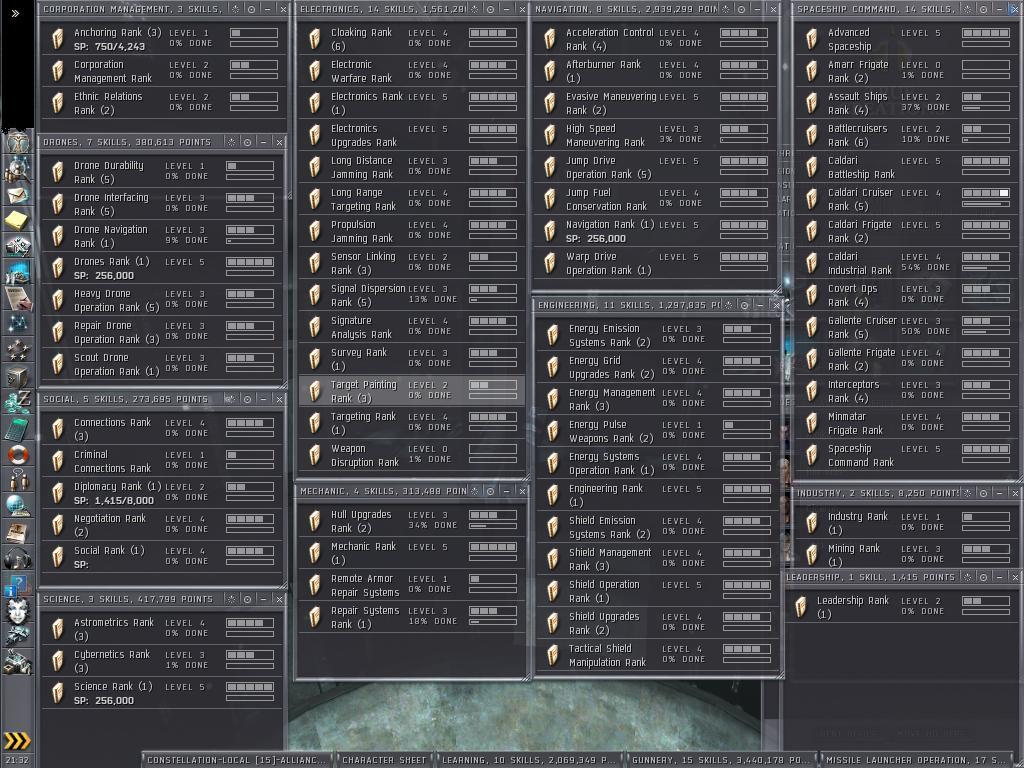Screen dimensions: 1024x768
Task: Open the Mail envelope icon in sidebar
Action: (x=17, y=194)
